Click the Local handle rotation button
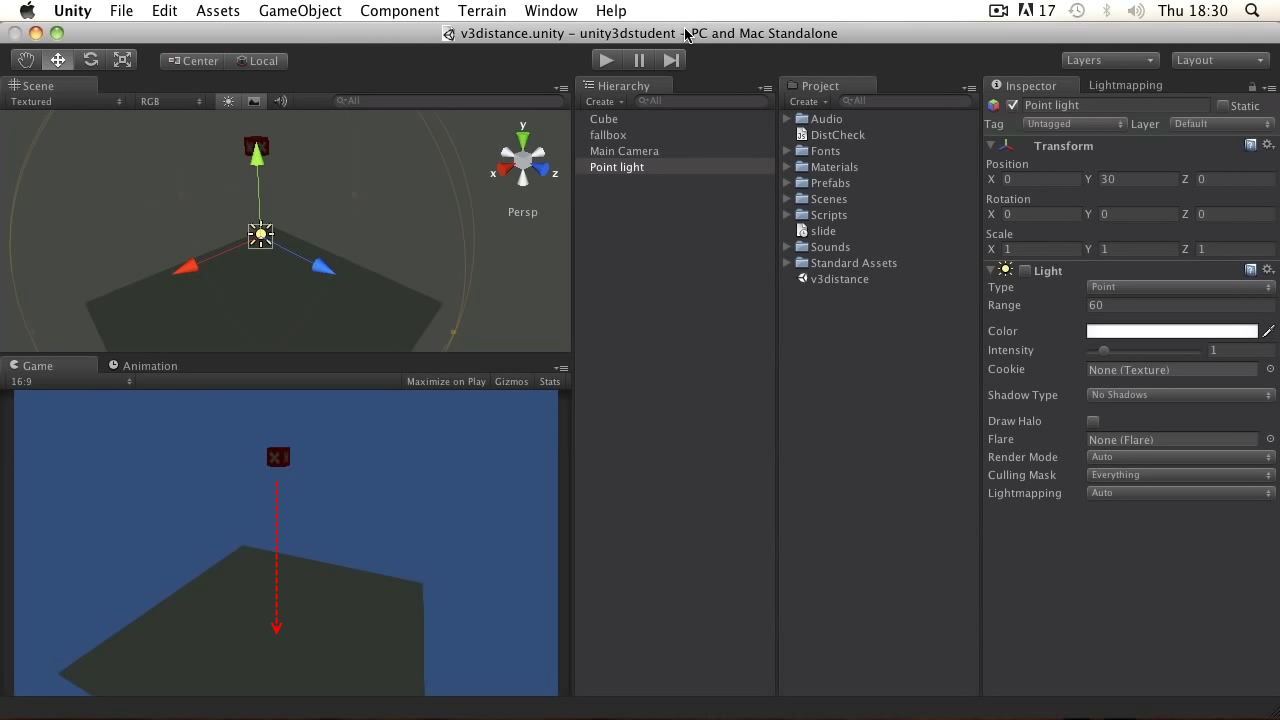Viewport: 1280px width, 720px height. 256,61
